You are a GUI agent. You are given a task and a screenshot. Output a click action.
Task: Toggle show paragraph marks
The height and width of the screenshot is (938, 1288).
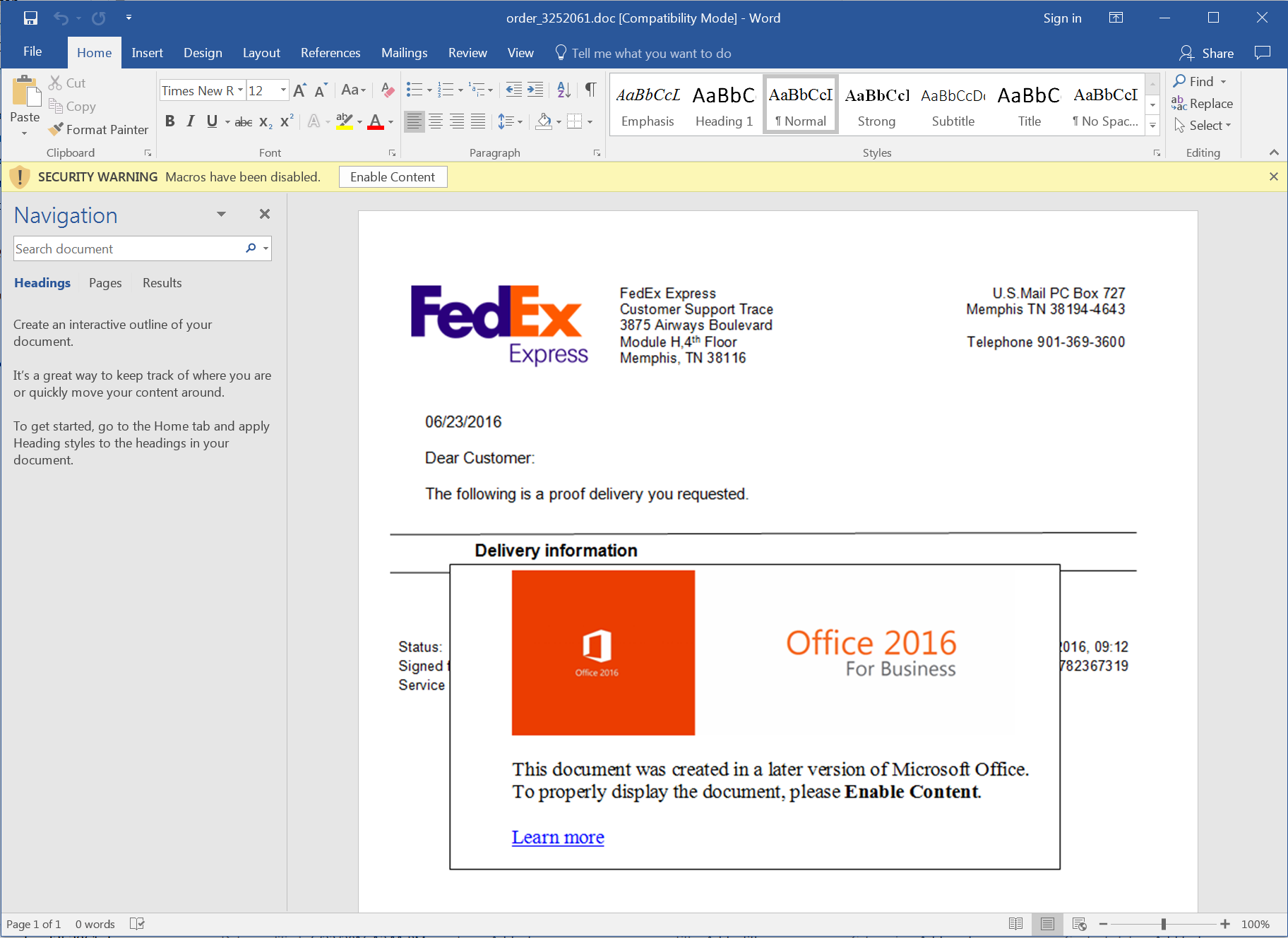click(590, 90)
